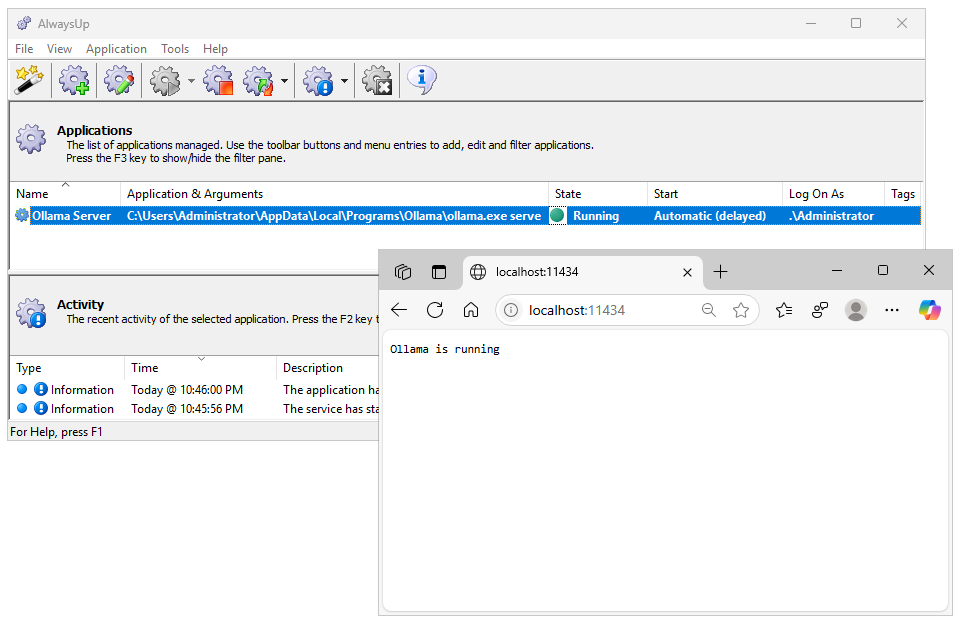Start the application using the gear-play icon
The width and height of the screenshot is (962, 623).
(x=166, y=80)
